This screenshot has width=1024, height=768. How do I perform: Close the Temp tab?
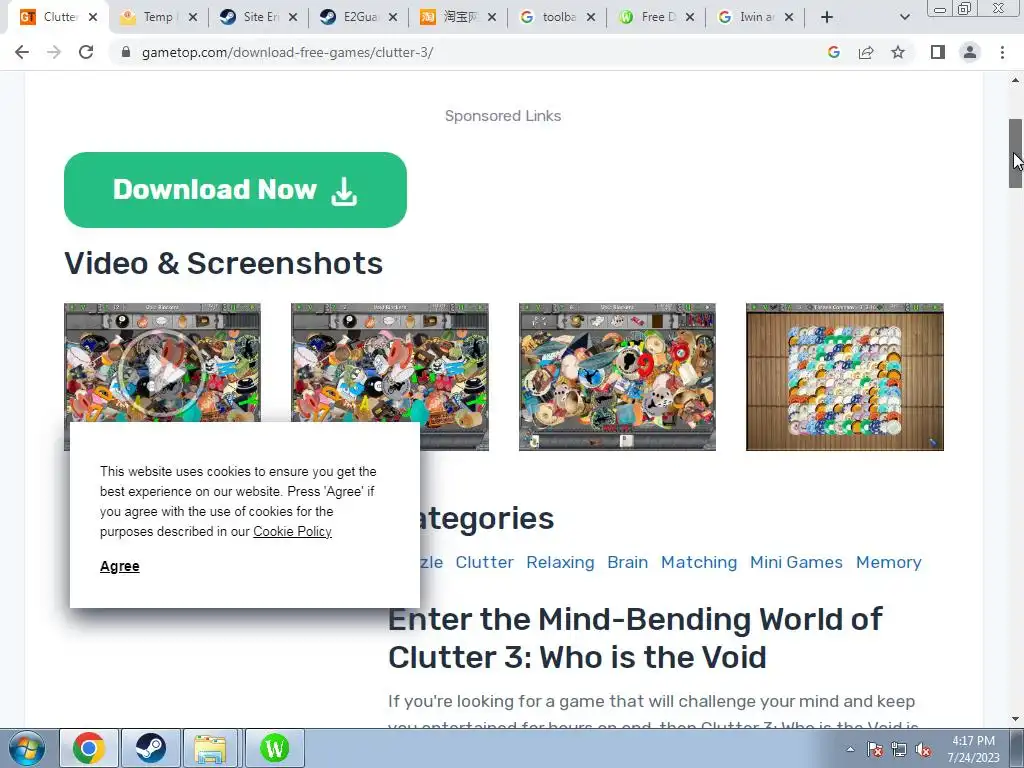pos(193,17)
